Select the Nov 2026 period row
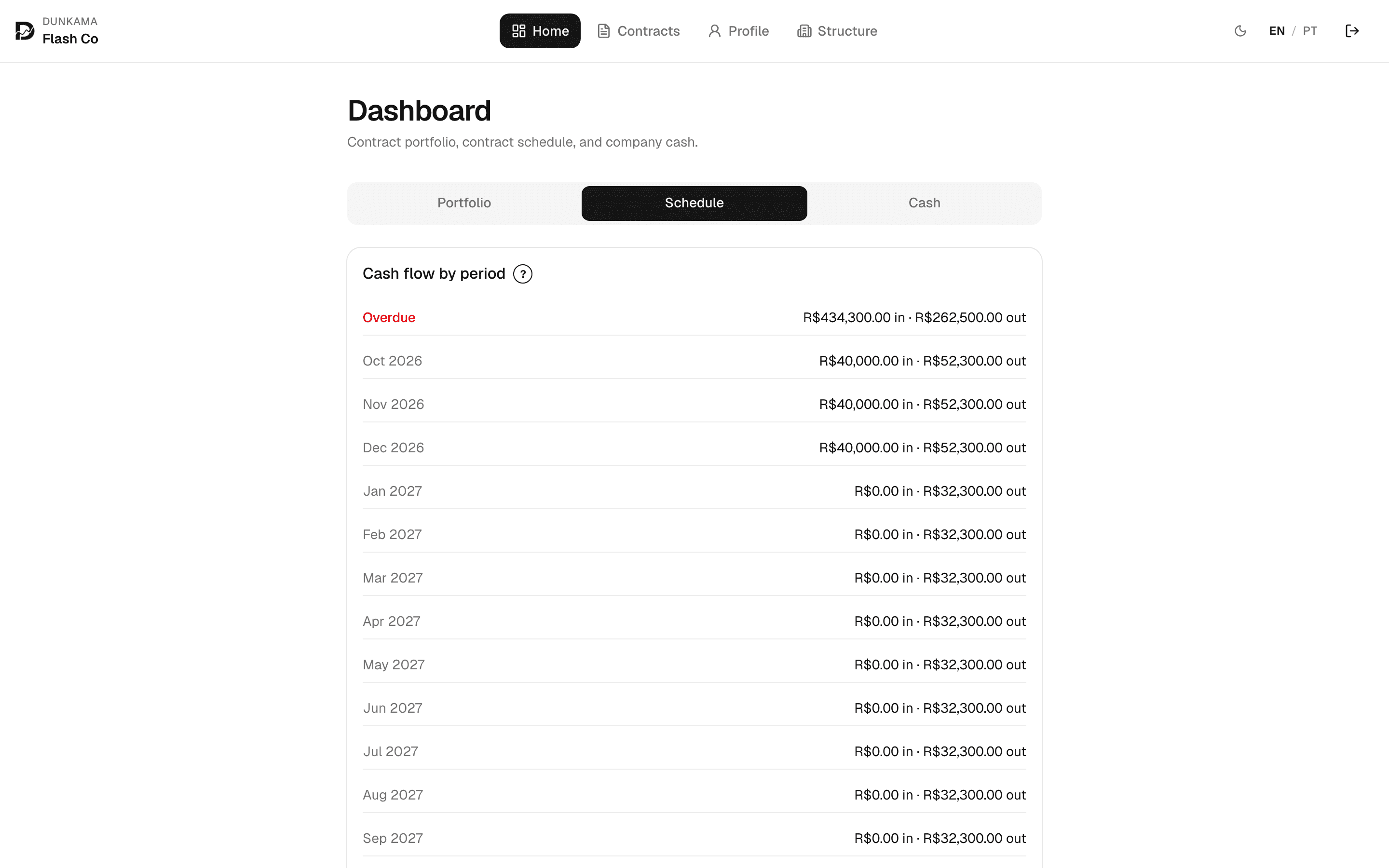The height and width of the screenshot is (868, 1389). coord(694,405)
